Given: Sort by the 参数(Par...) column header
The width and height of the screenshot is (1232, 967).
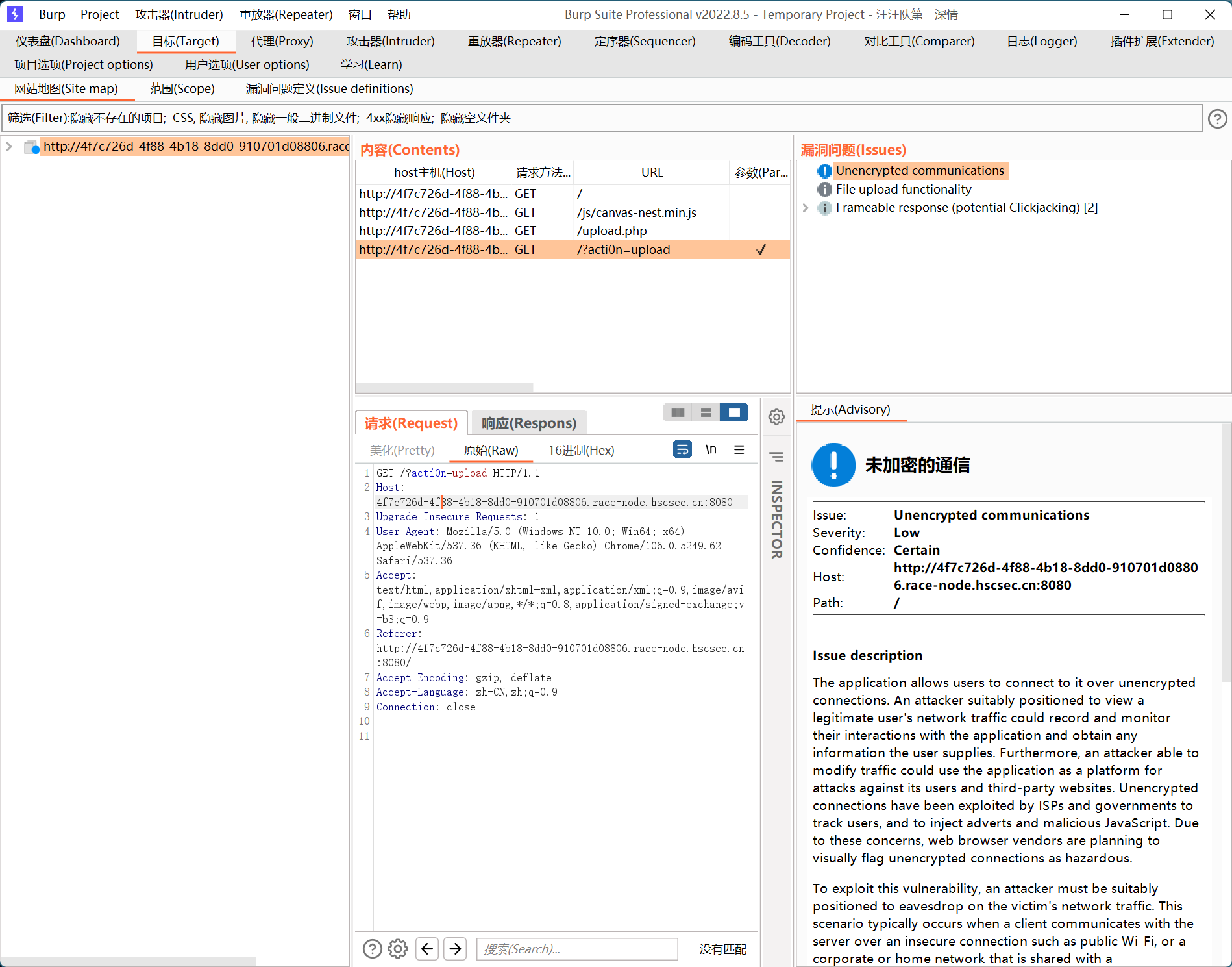Looking at the screenshot, I should pos(760,173).
